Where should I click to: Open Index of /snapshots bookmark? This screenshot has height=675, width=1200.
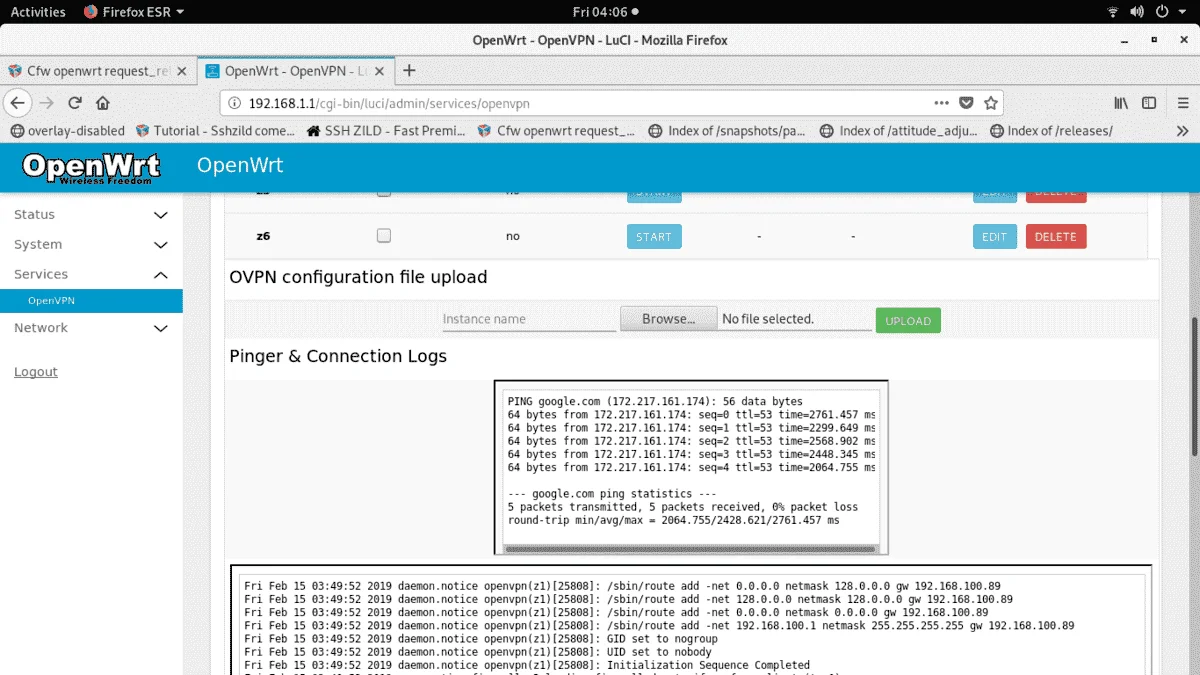coord(727,131)
